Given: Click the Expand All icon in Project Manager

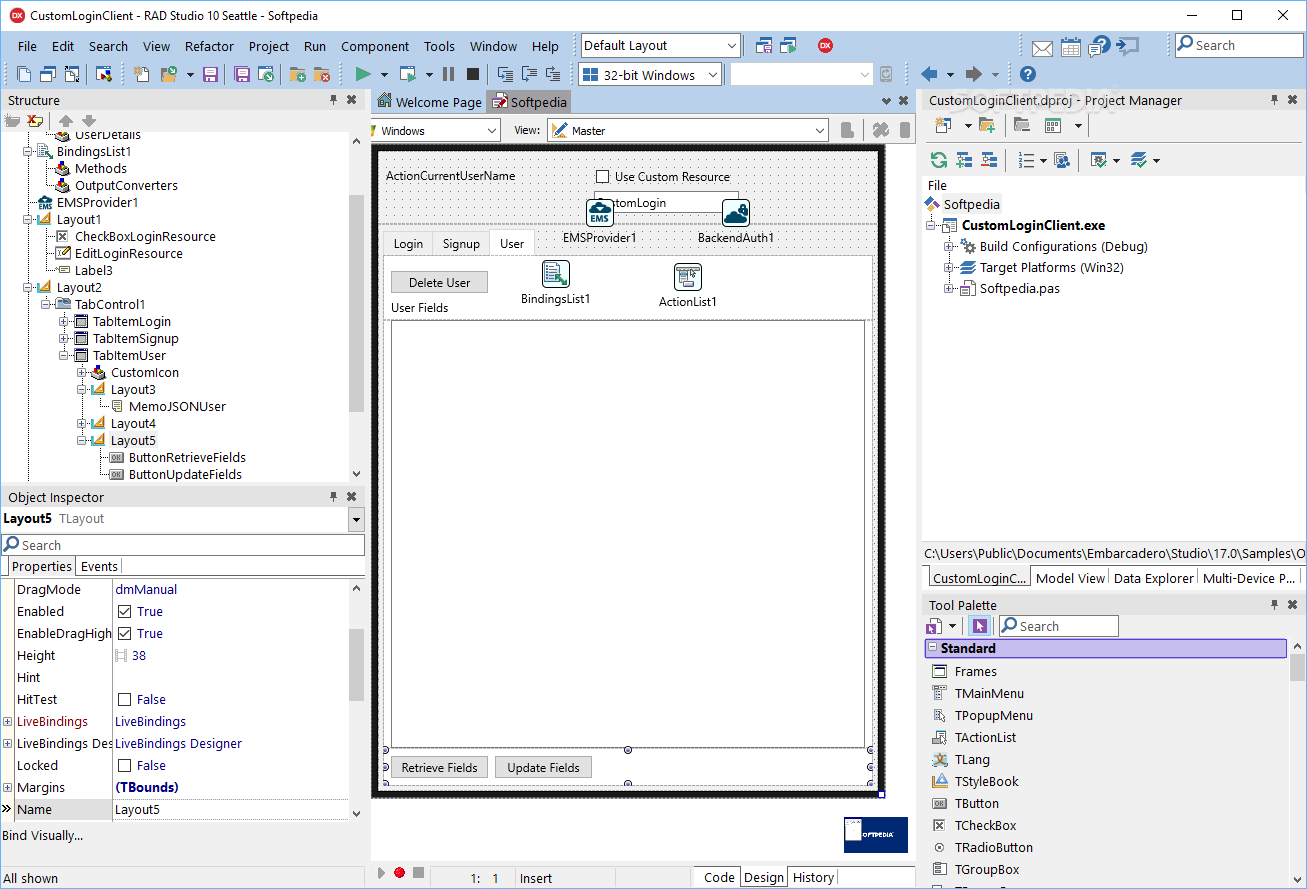Looking at the screenshot, I should (x=964, y=160).
